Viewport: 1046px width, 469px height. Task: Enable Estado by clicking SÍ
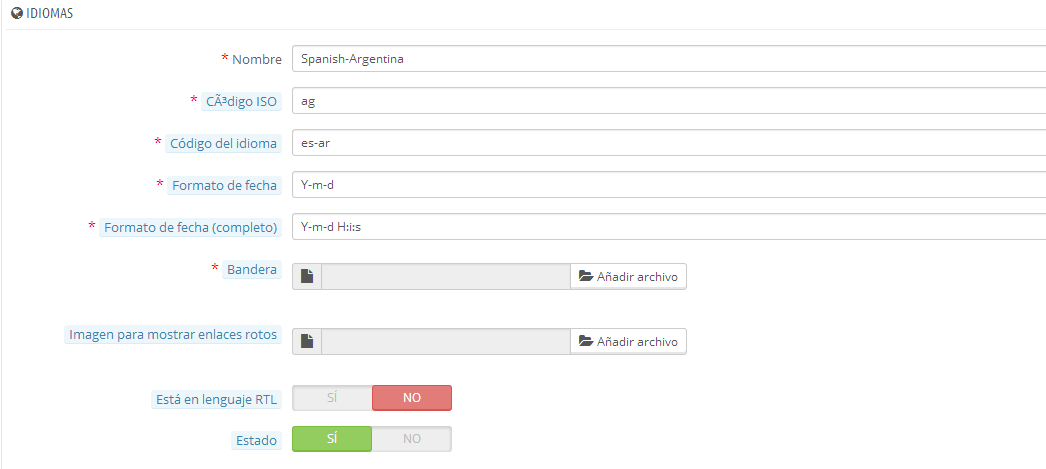pos(332,440)
